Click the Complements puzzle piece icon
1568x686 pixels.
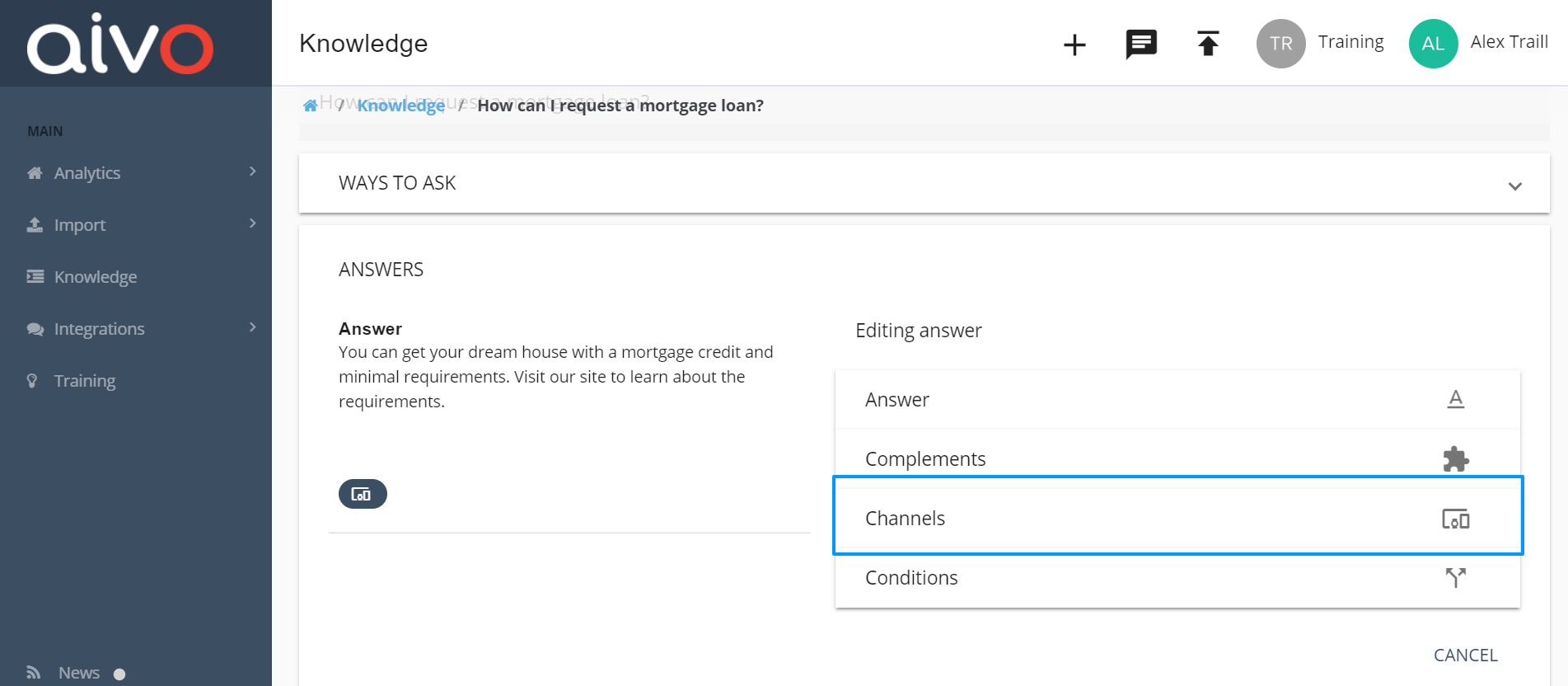(1456, 458)
